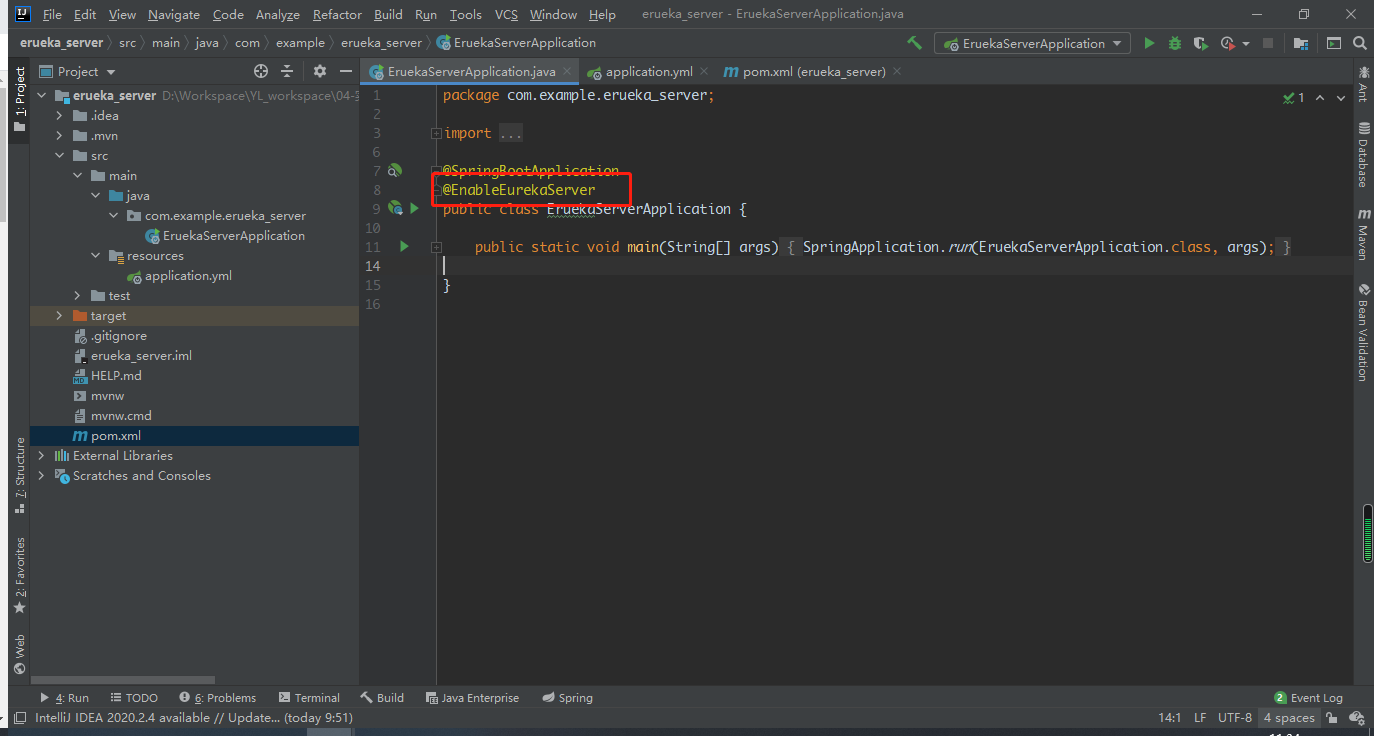Open the run configuration dropdown EruekaServerApplication

(x=1032, y=43)
